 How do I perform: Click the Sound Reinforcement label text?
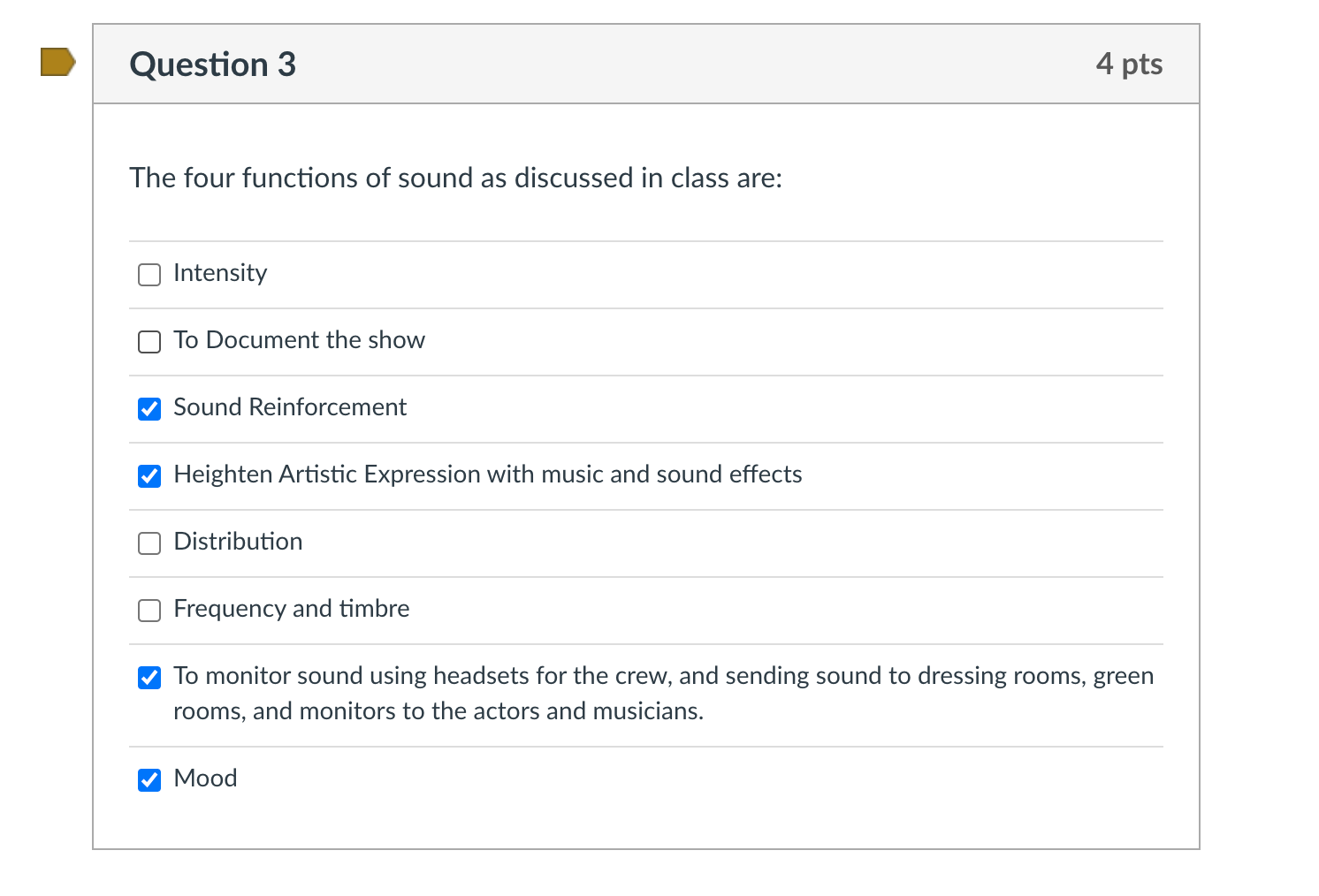(x=290, y=407)
